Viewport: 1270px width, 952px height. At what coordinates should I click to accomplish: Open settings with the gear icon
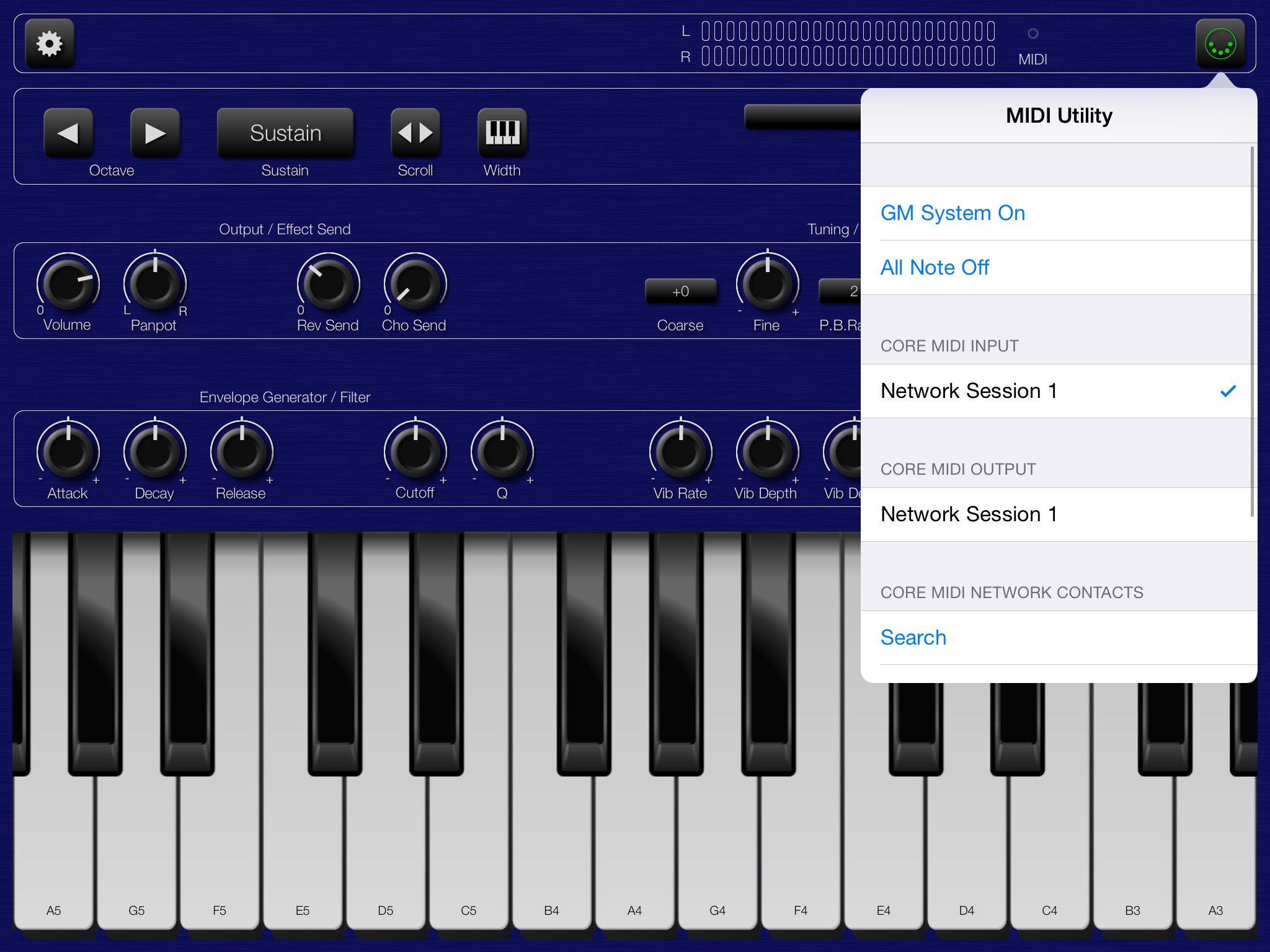tap(50, 44)
